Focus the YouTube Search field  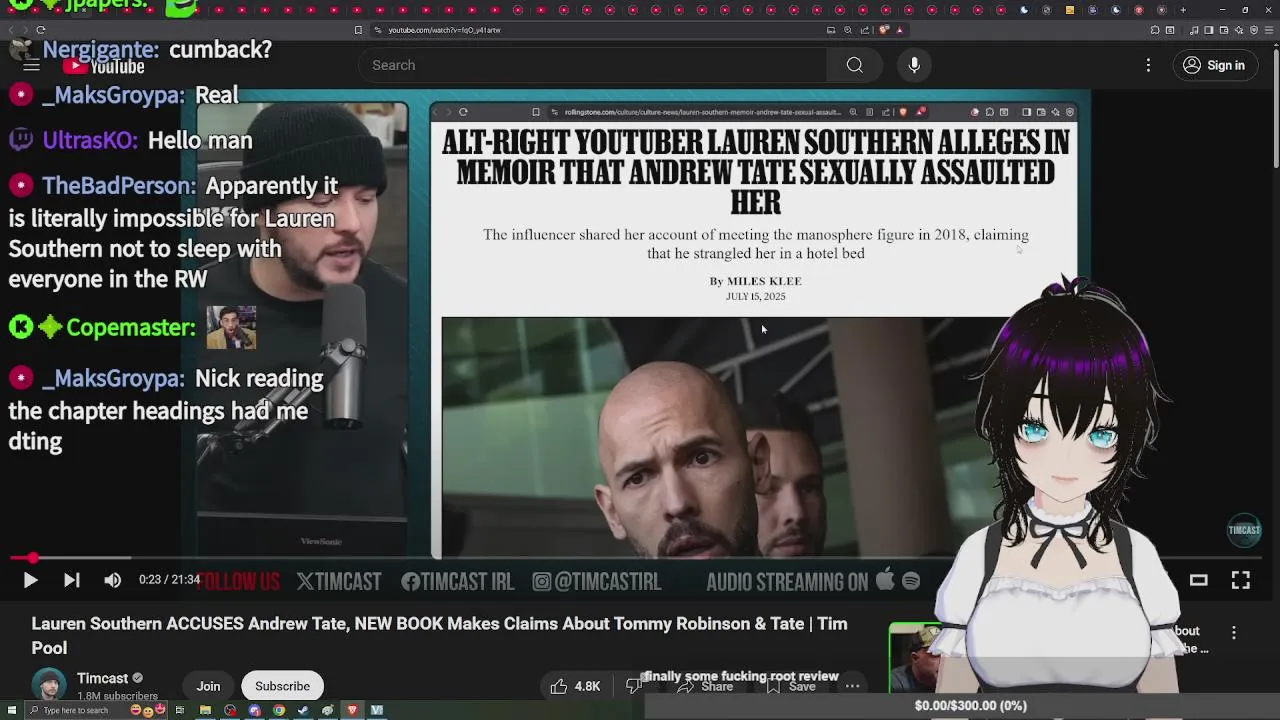[592, 65]
